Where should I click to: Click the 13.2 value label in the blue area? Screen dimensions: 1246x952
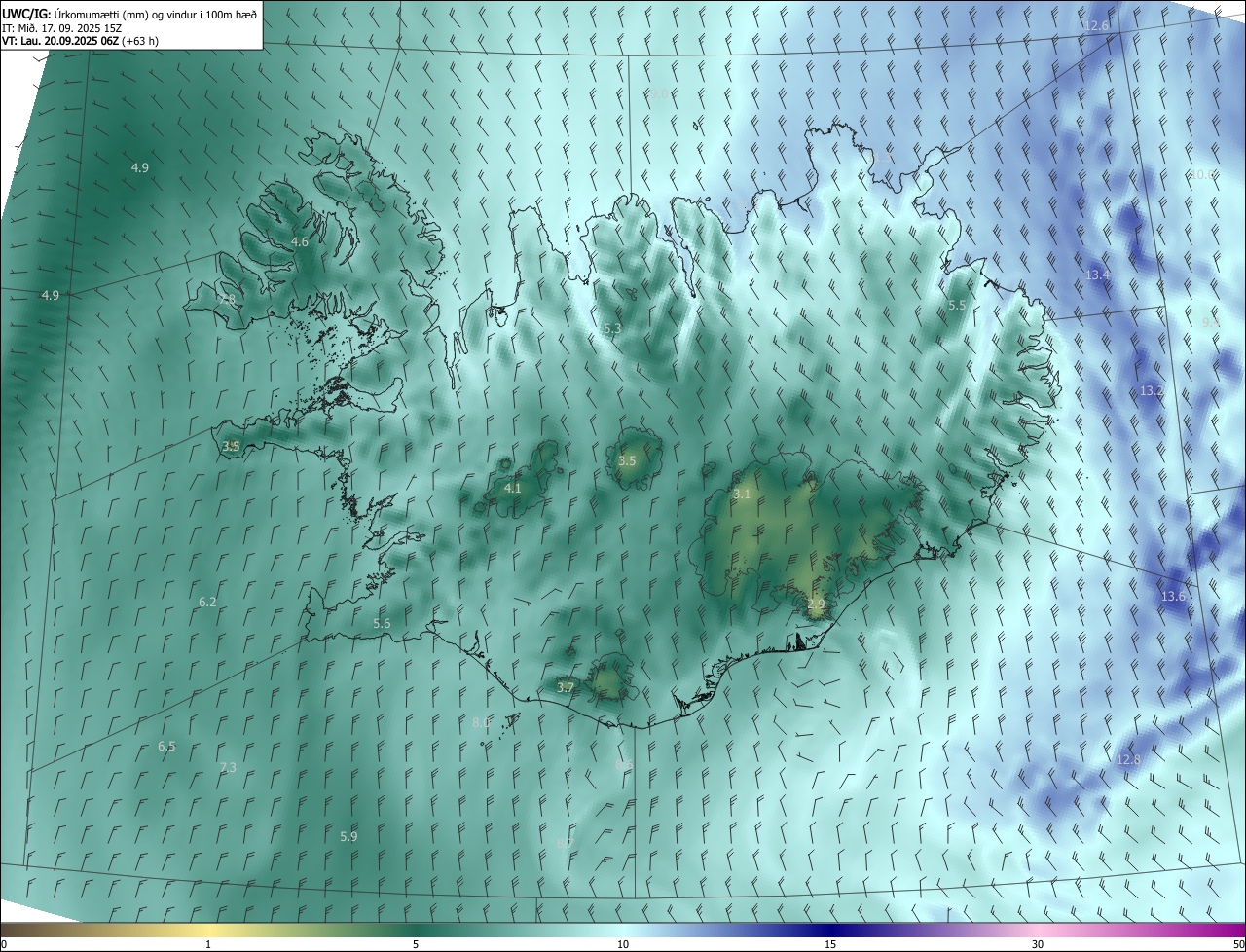tap(1152, 390)
